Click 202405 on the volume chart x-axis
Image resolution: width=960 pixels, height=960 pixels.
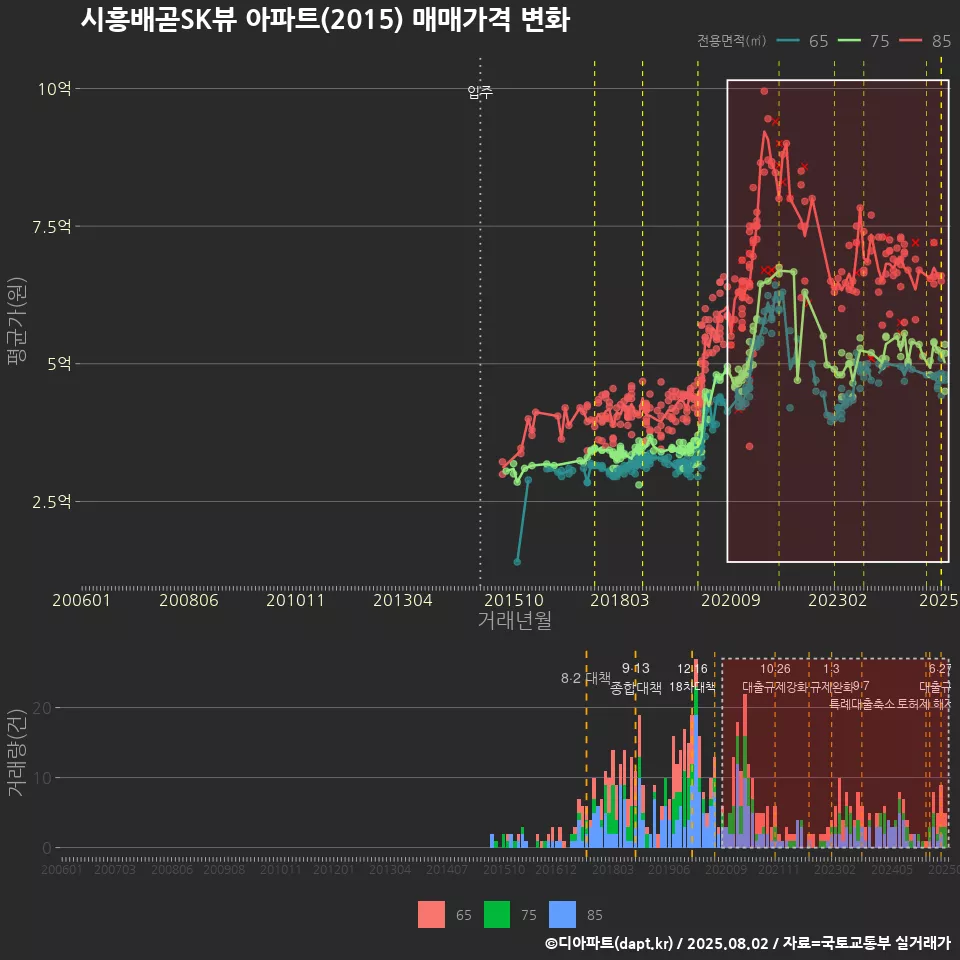[x=892, y=869]
